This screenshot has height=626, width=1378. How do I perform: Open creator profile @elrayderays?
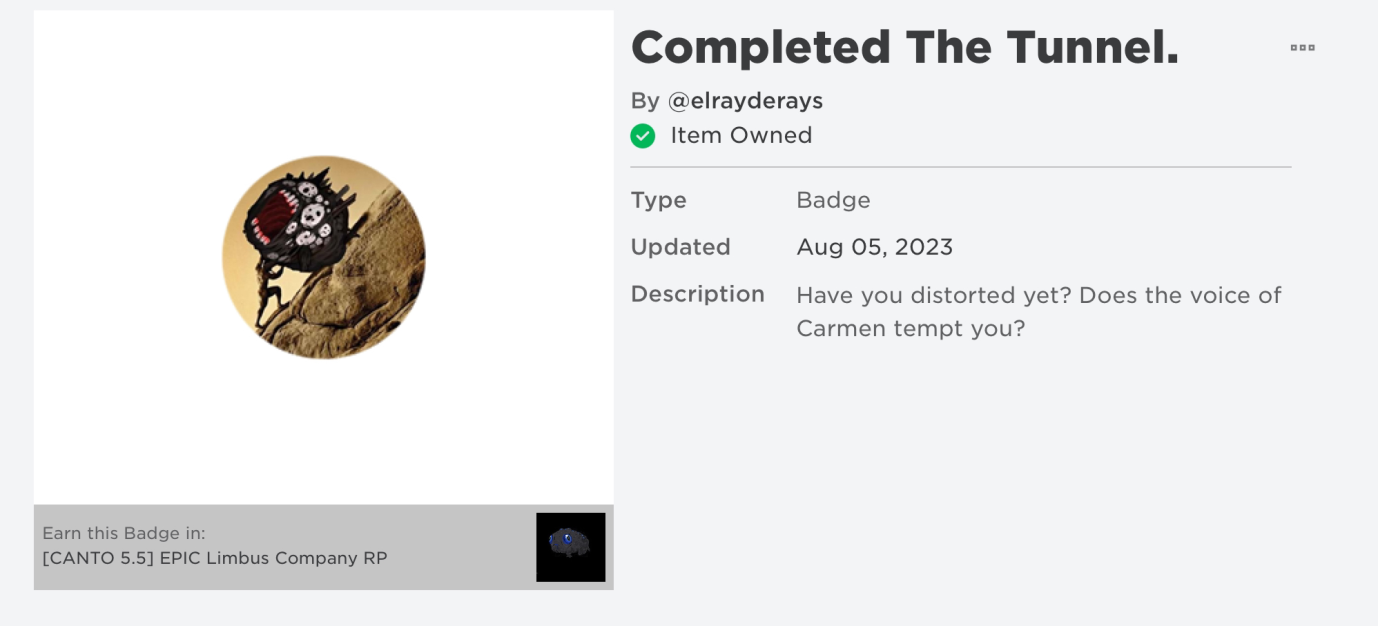745,101
